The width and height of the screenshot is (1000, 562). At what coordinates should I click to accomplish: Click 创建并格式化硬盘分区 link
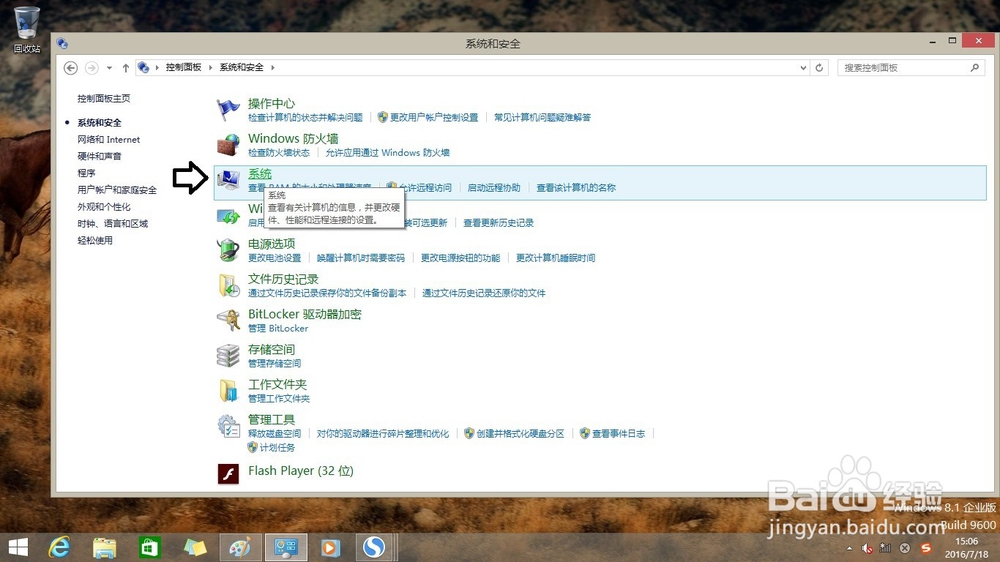coord(520,433)
